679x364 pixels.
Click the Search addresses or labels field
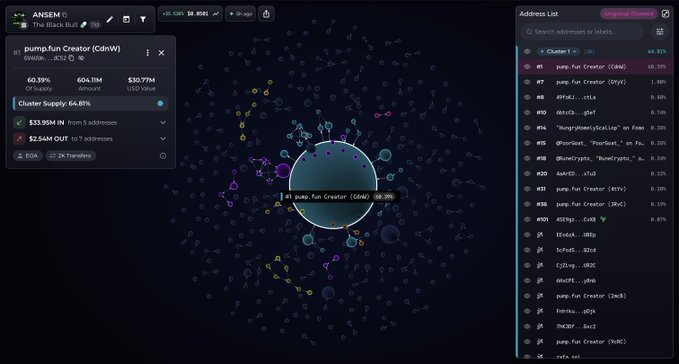[583, 32]
